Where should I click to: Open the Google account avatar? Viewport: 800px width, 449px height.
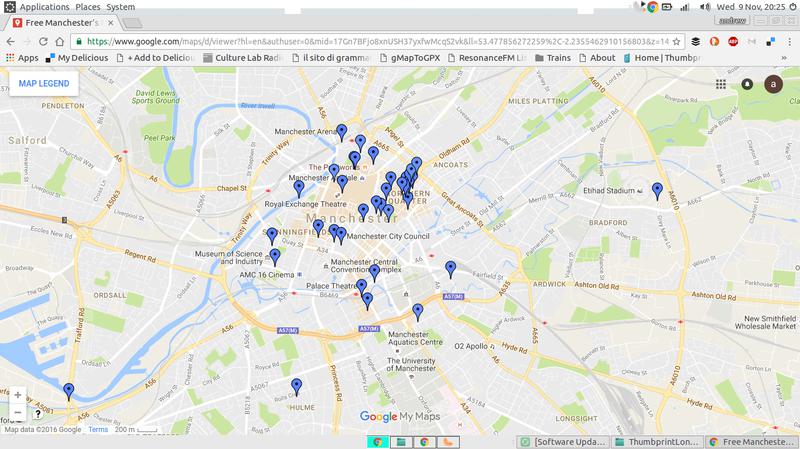[773, 84]
